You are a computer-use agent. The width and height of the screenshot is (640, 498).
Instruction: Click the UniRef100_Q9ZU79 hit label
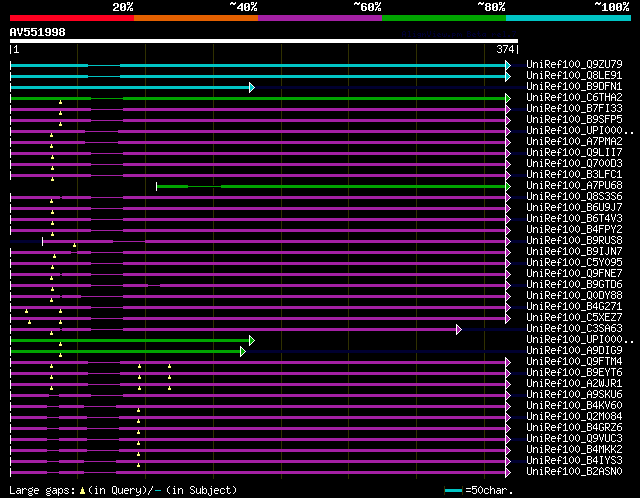coord(574,64)
